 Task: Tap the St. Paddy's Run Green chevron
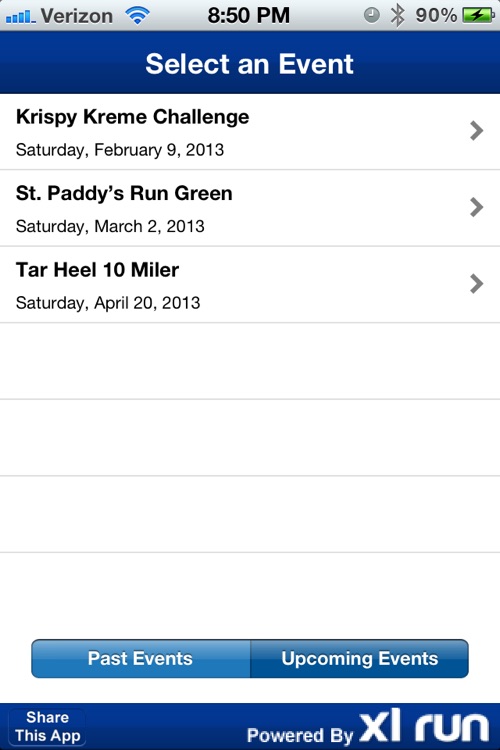(476, 207)
